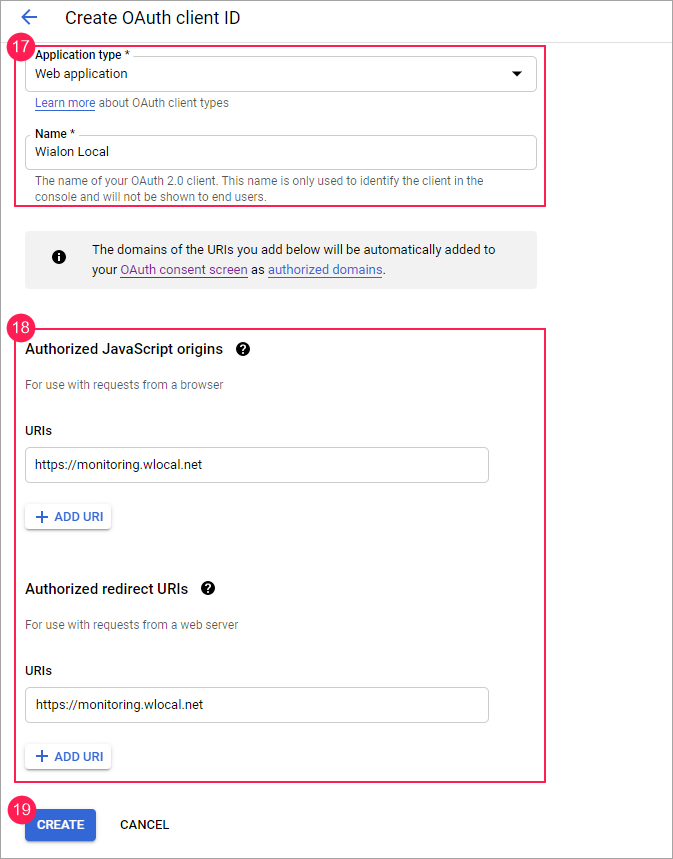Click the red step 17 badge
673x859 pixels.
coord(21,46)
